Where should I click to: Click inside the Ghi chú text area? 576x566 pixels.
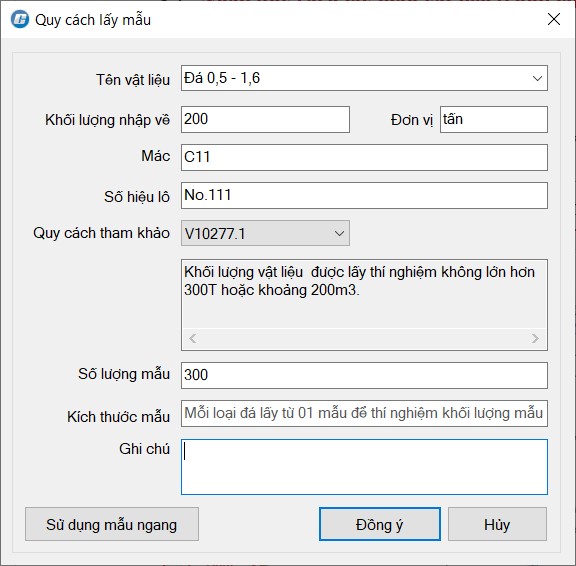click(364, 467)
